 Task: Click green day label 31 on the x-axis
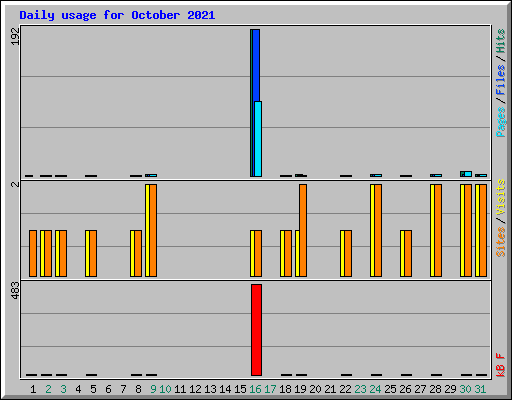pyautogui.click(x=480, y=389)
